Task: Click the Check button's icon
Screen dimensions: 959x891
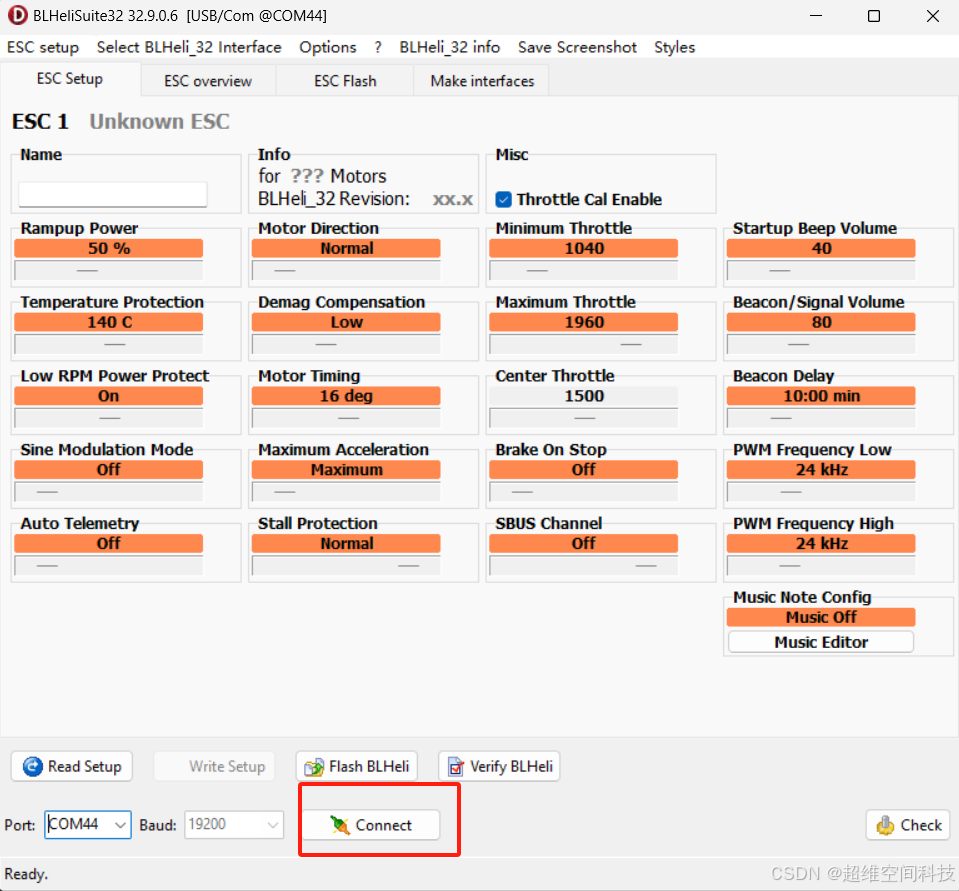Action: (x=885, y=825)
